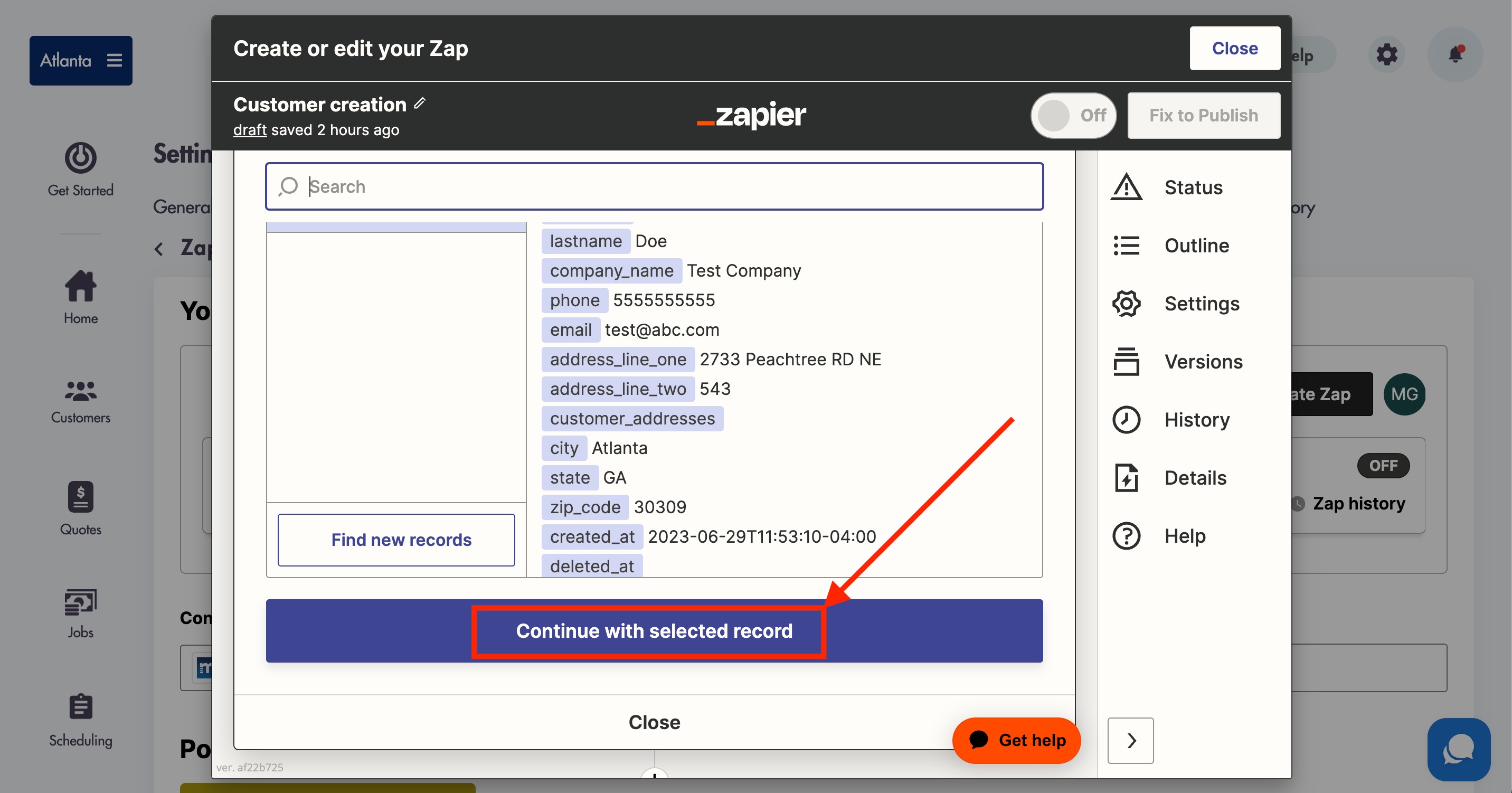
Task: Select the History menu label
Action: [1197, 420]
